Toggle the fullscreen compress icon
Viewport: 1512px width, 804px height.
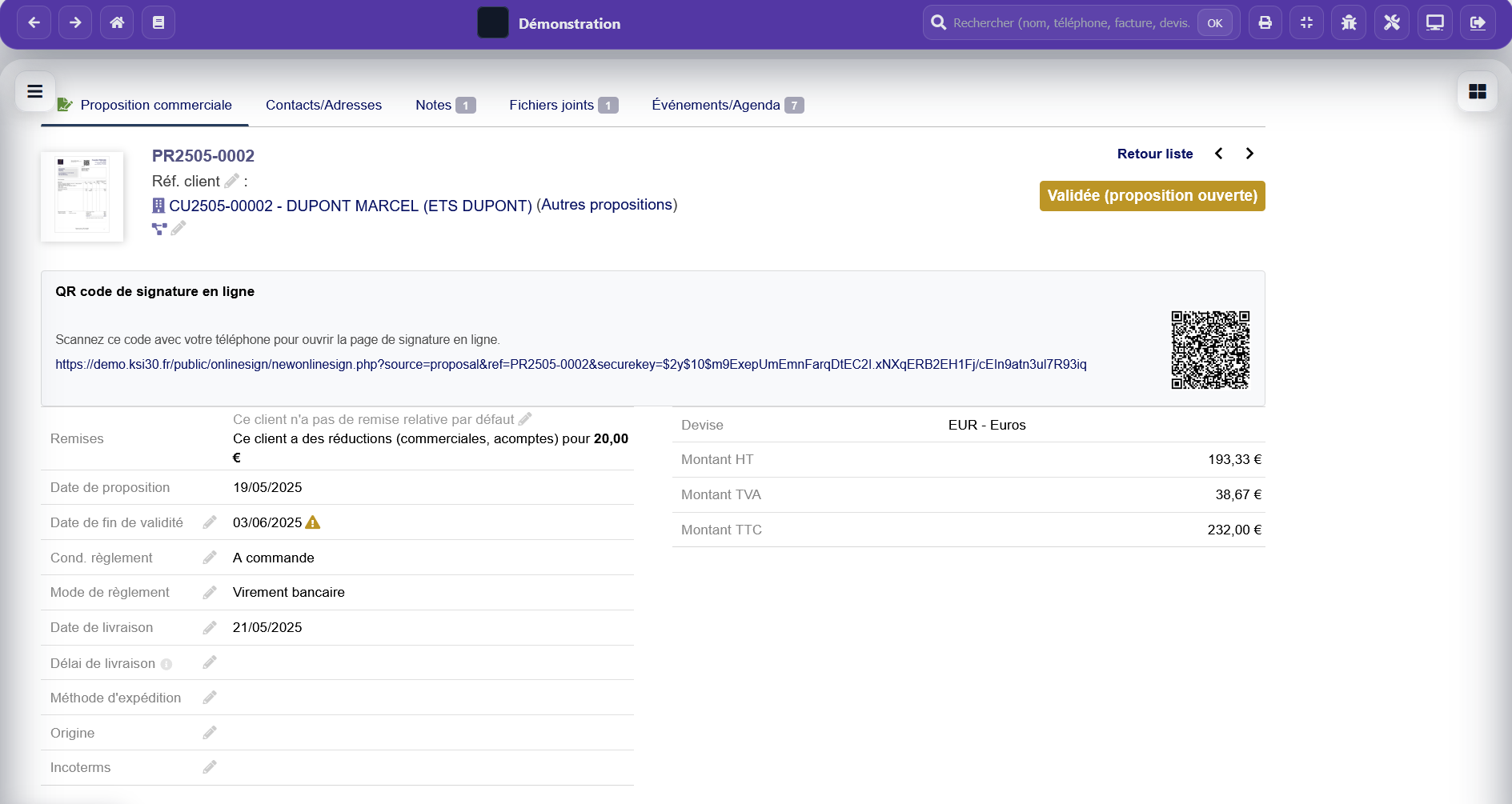click(1306, 22)
